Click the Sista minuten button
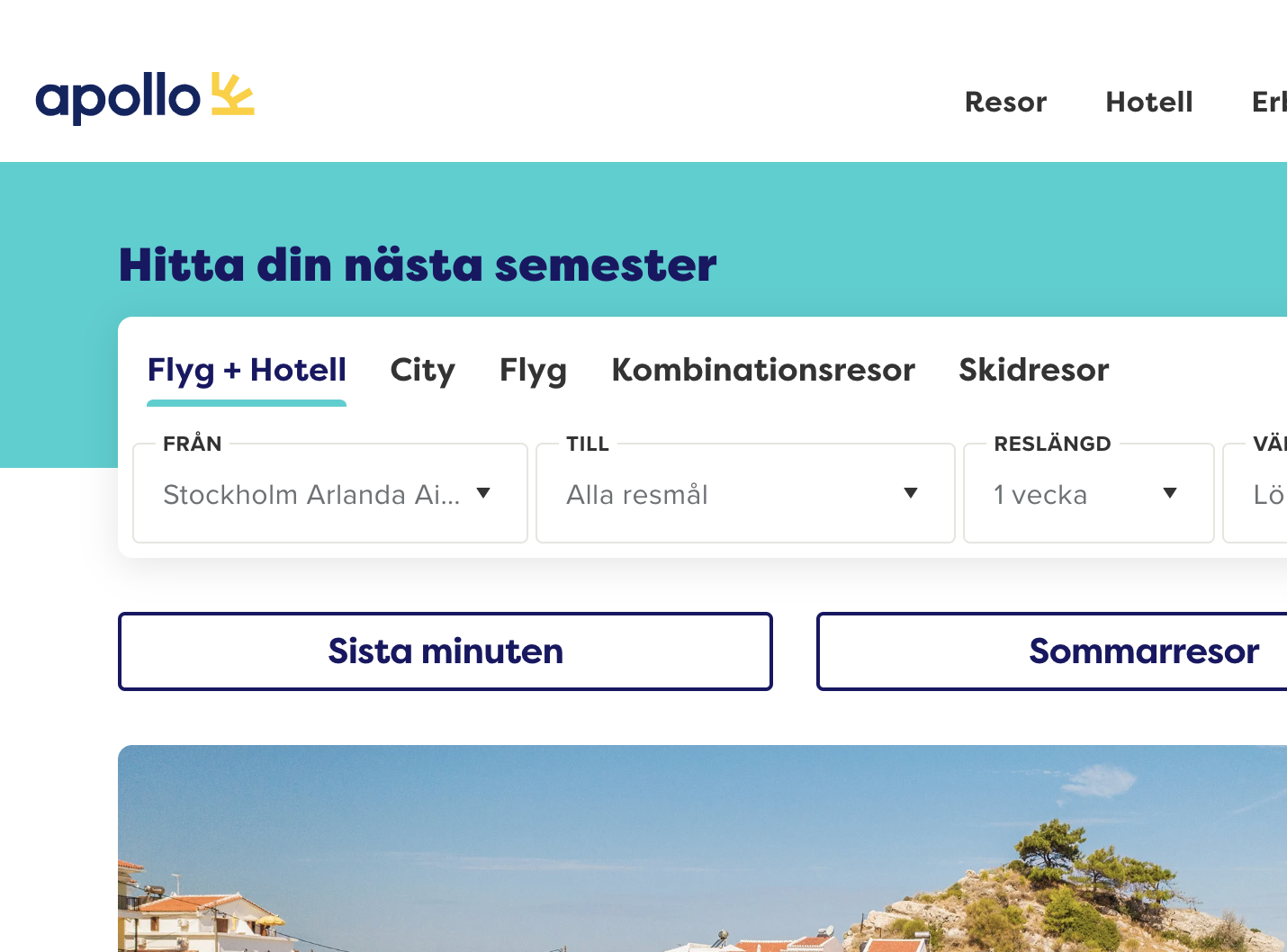 coord(445,651)
